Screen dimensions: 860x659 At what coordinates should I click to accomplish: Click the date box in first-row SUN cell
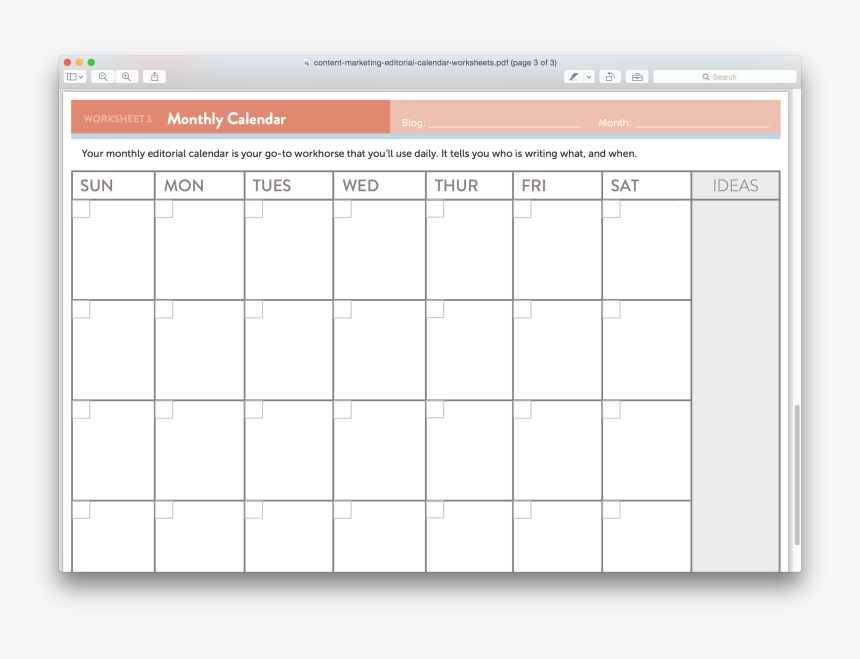point(81,209)
